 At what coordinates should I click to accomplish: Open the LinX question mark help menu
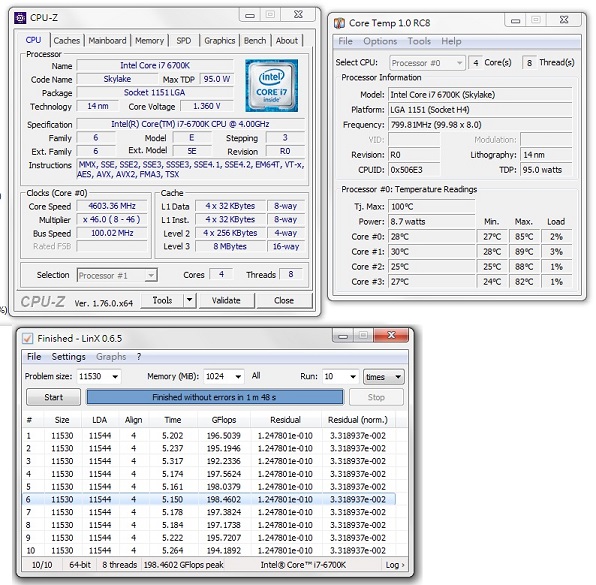pos(139,357)
